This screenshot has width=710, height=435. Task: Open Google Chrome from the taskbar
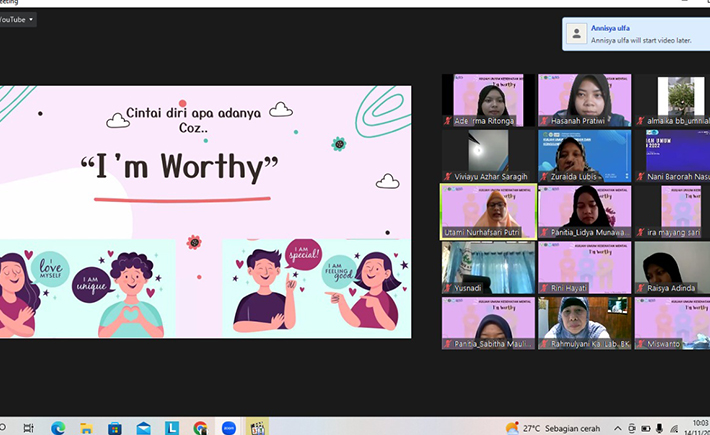pyautogui.click(x=200, y=427)
